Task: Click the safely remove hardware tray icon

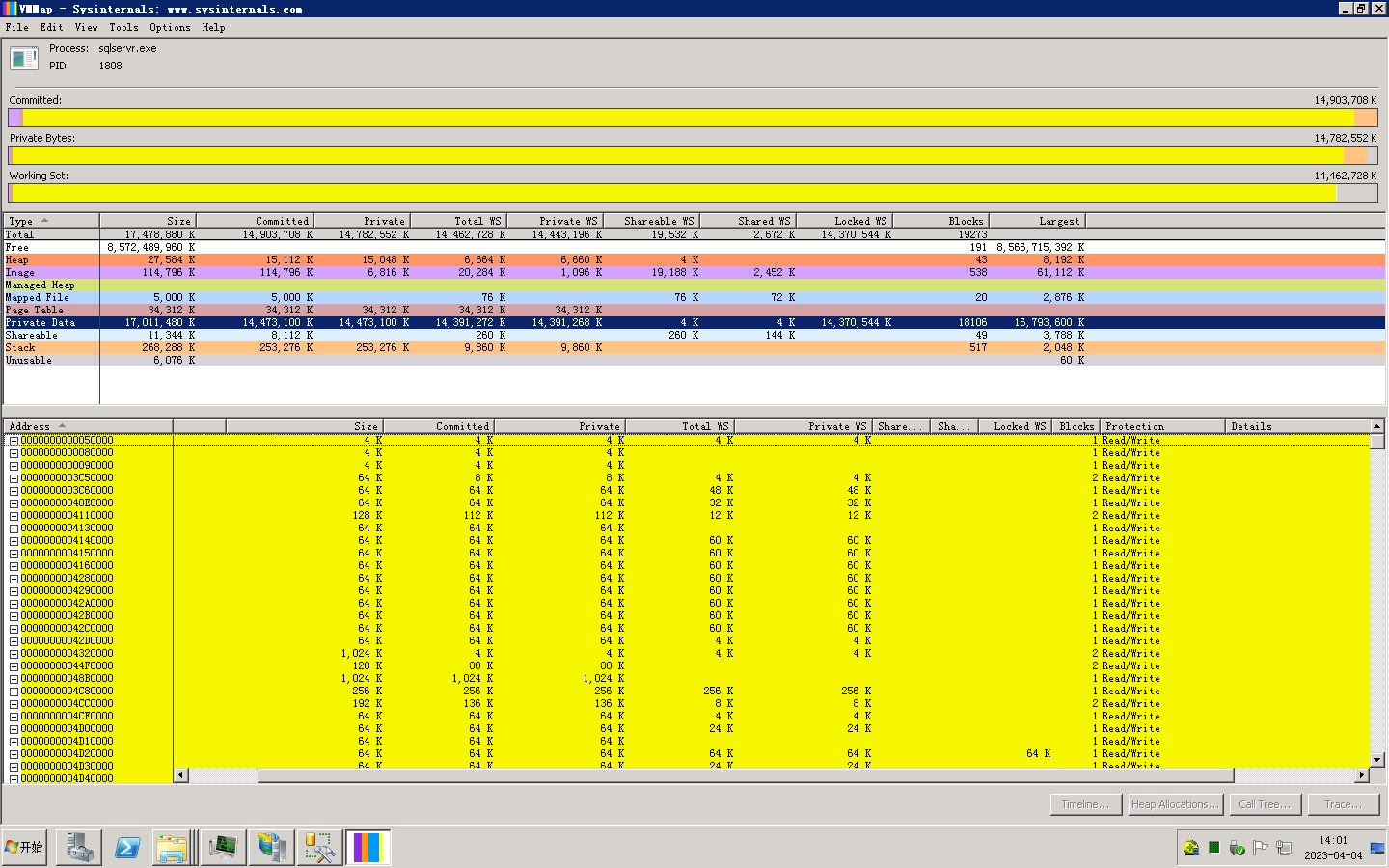Action: pos(1238,848)
